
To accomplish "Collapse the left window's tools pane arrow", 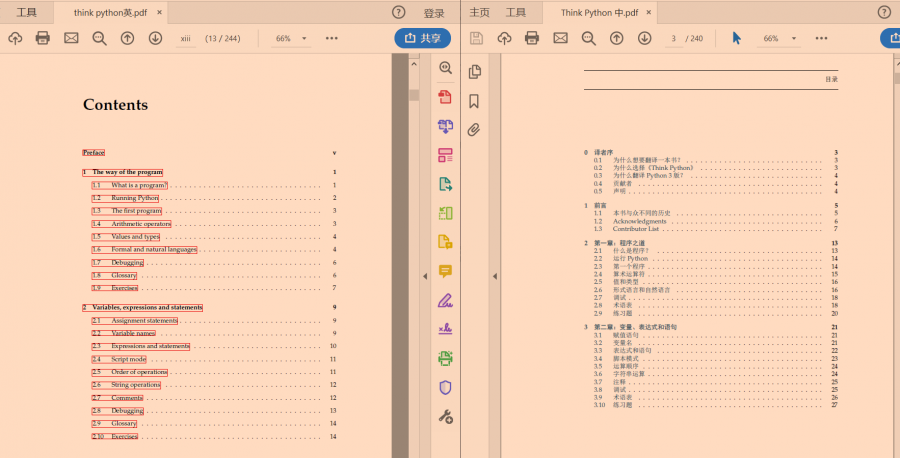I will (424, 275).
